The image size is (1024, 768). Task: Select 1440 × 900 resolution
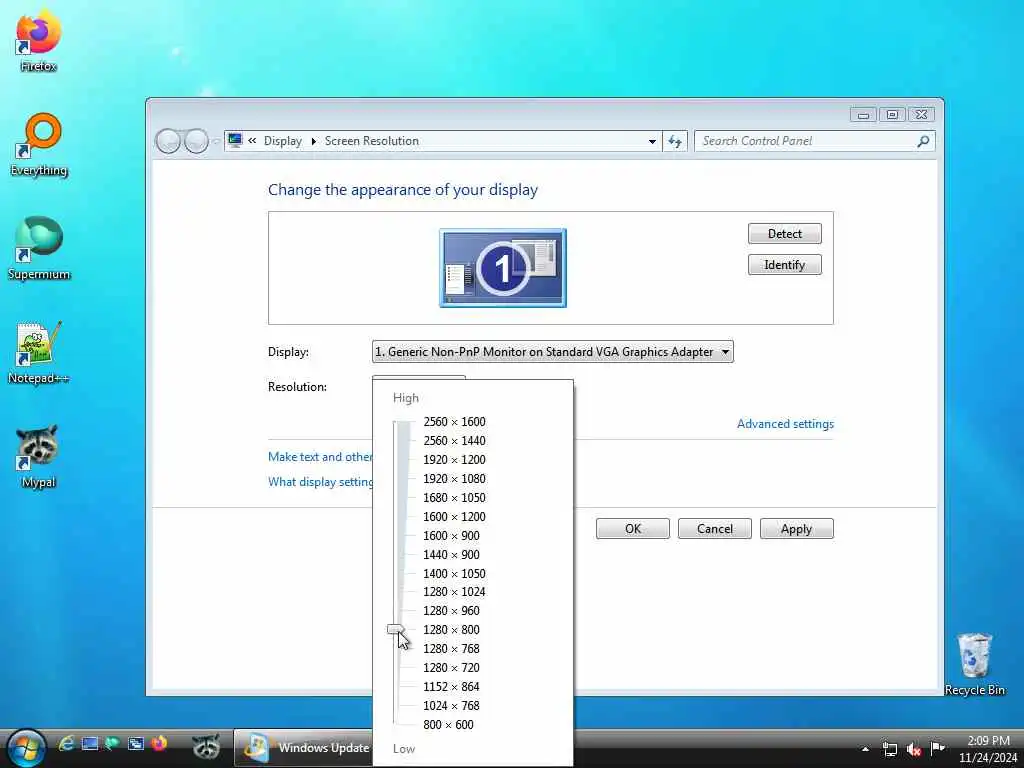click(x=451, y=554)
